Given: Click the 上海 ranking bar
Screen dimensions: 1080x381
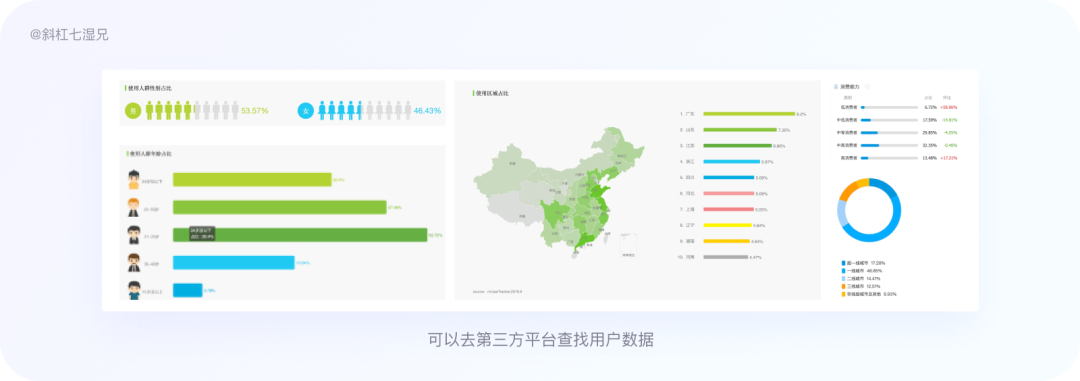Looking at the screenshot, I should coord(729,209).
